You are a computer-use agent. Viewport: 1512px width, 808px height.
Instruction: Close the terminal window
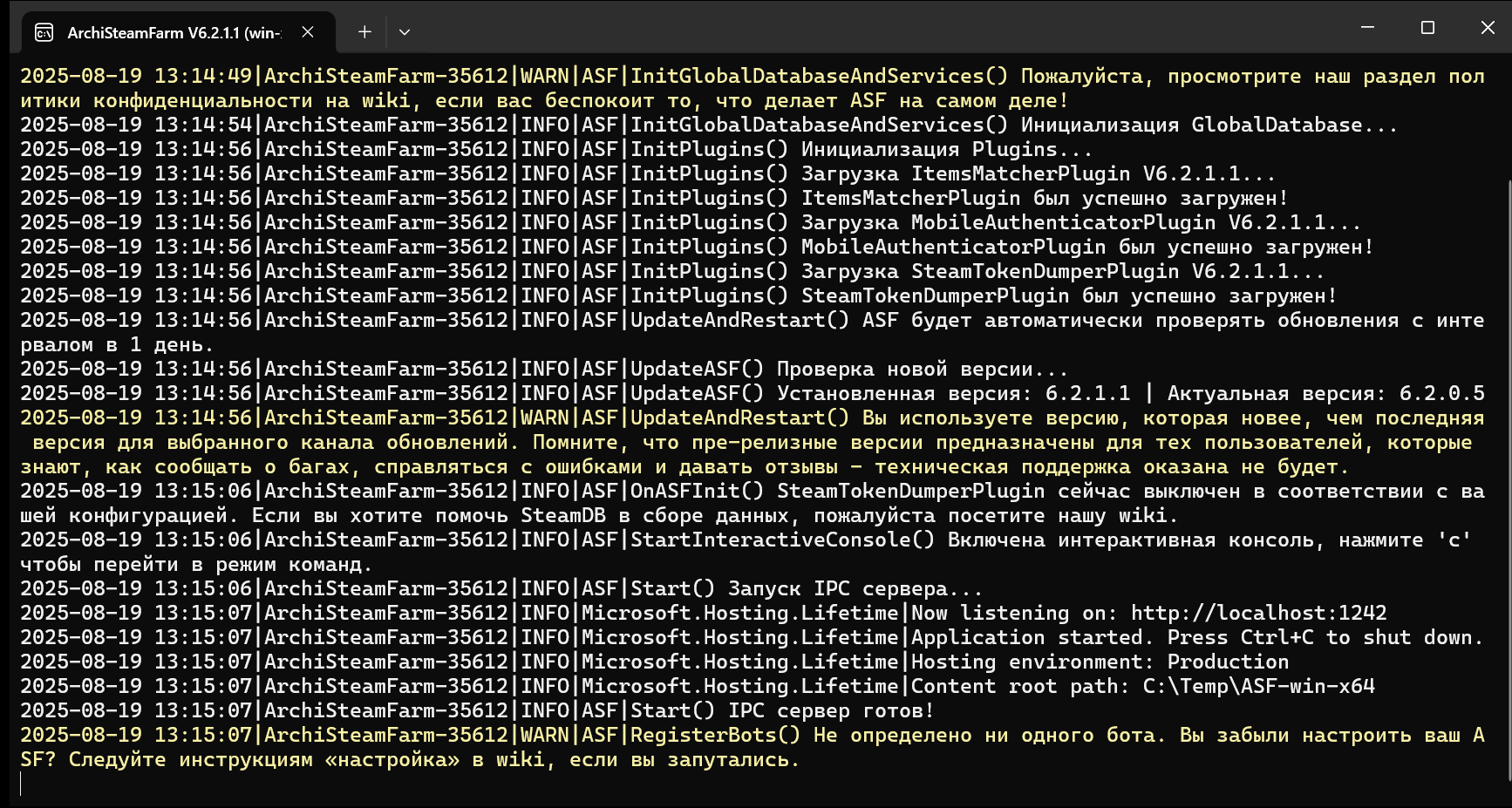(x=1488, y=28)
